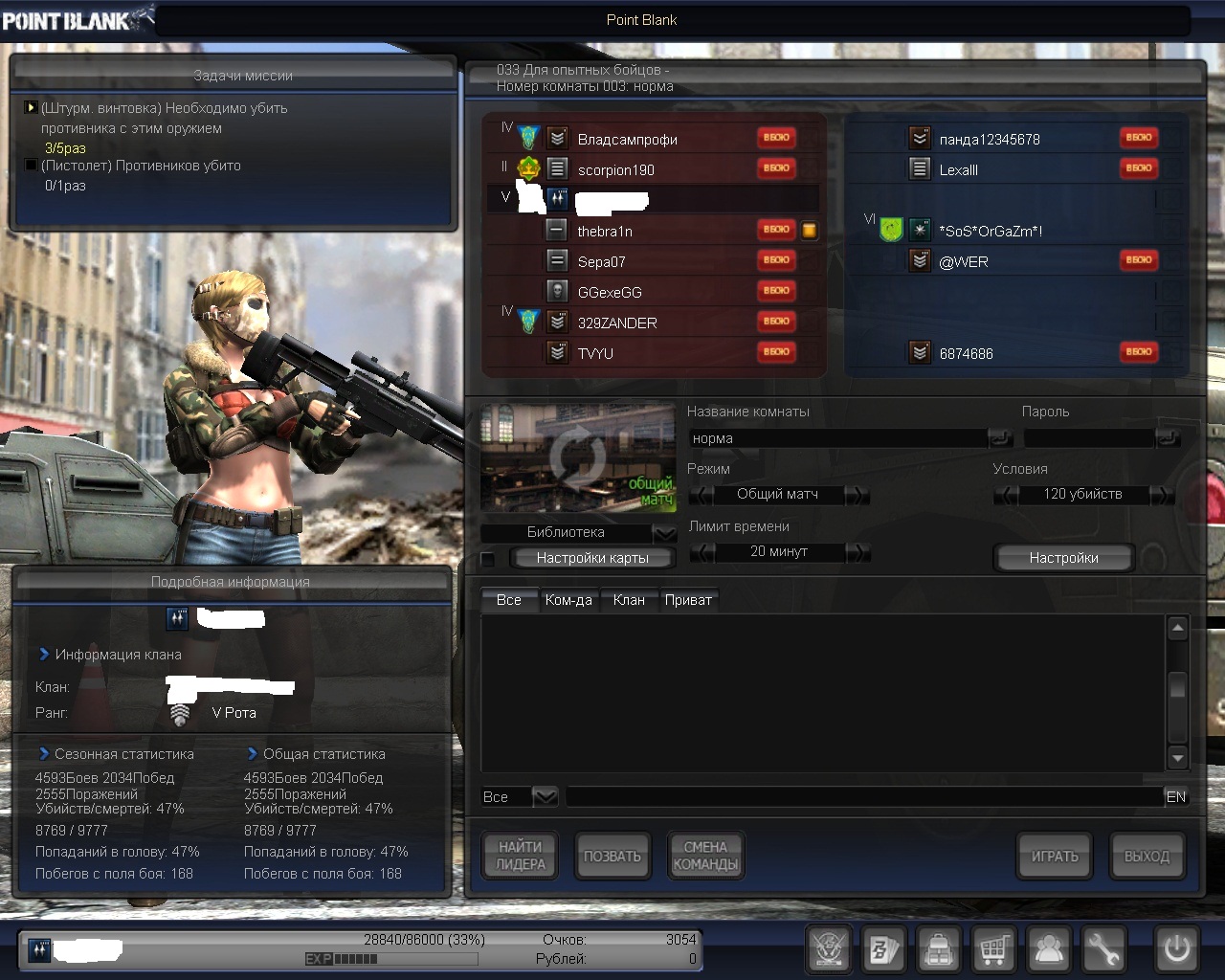Click the Библиотека map thumbnail
Screen dimensions: 1225x980
point(578,458)
